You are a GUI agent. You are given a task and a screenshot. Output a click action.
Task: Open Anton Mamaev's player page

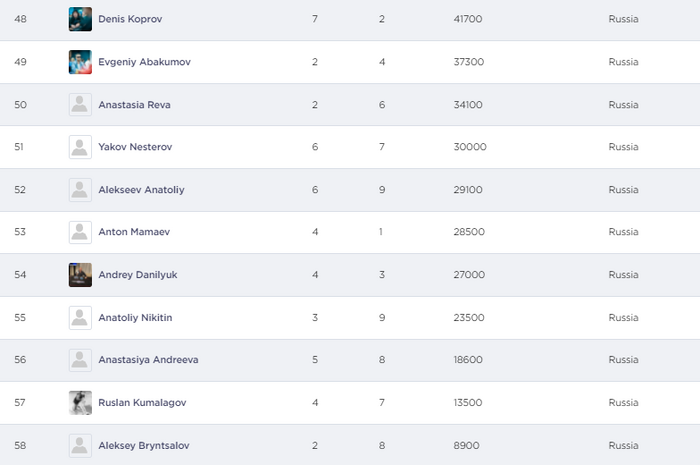134,232
